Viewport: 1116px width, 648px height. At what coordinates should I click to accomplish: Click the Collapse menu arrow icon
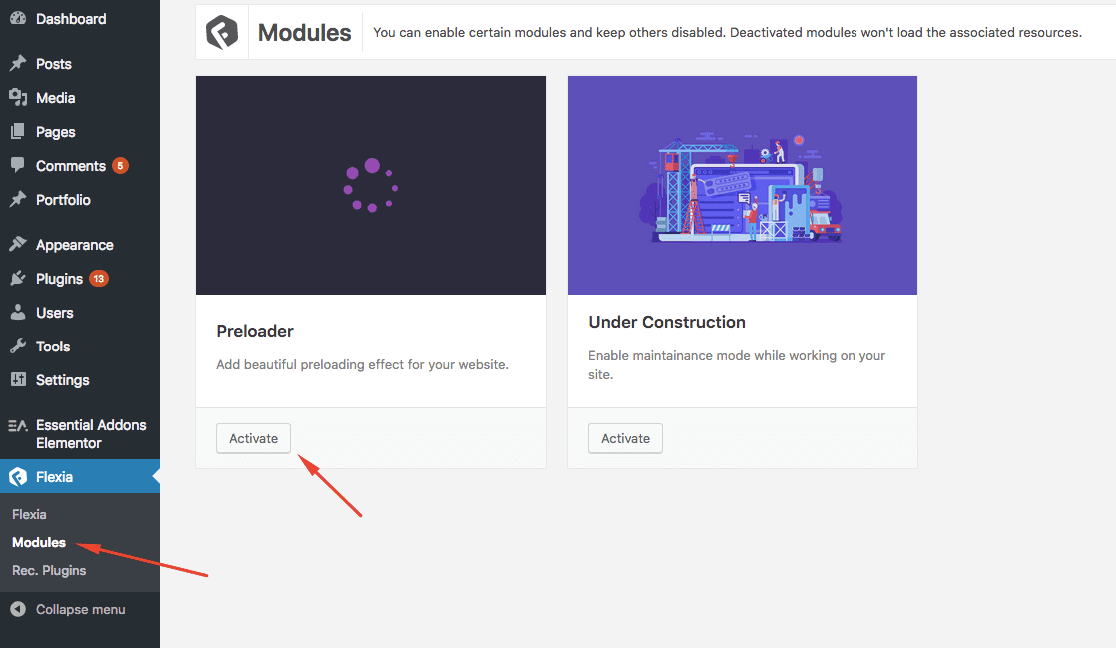coord(18,610)
